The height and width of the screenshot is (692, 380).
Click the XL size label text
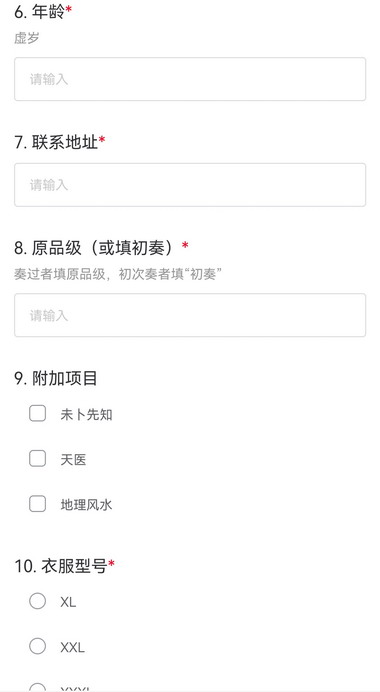[x=68, y=602]
